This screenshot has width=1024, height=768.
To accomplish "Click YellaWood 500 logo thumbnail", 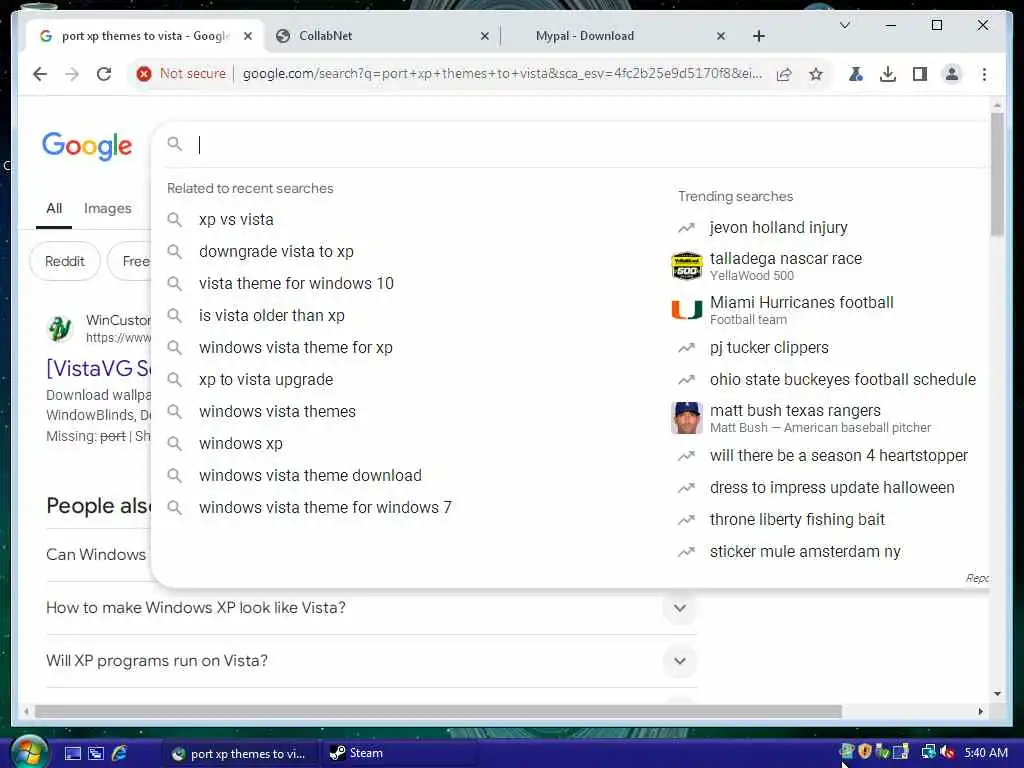I will pyautogui.click(x=686, y=266).
